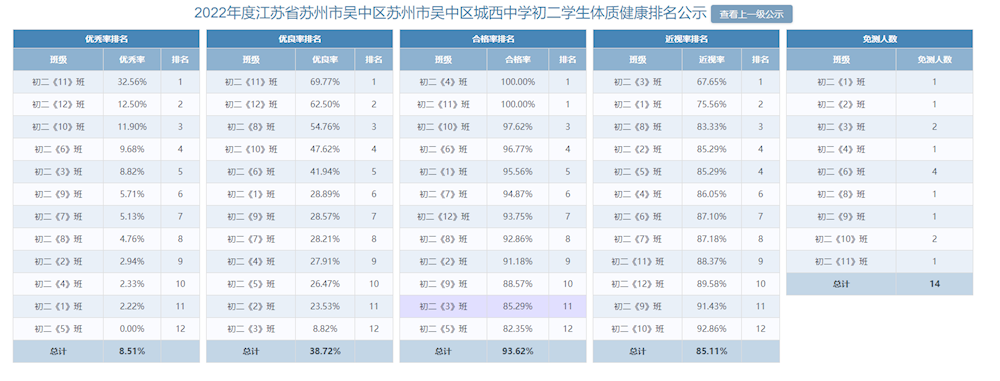This screenshot has width=1000, height=381.
Task: Click 初二《3》班 with 67.65% 近视率
Action: [638, 82]
